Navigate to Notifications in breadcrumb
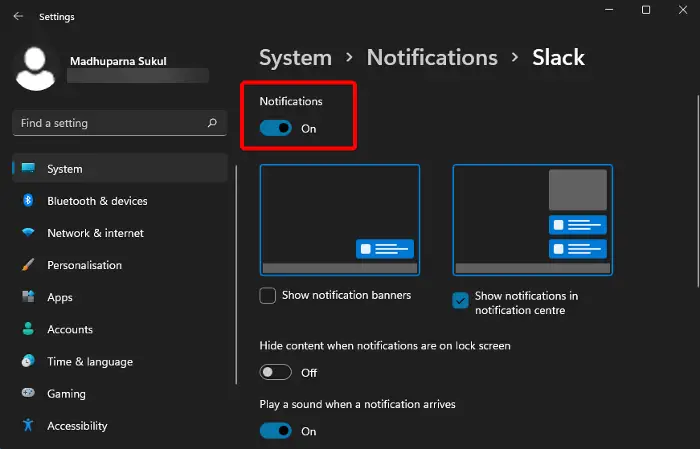 click(432, 58)
